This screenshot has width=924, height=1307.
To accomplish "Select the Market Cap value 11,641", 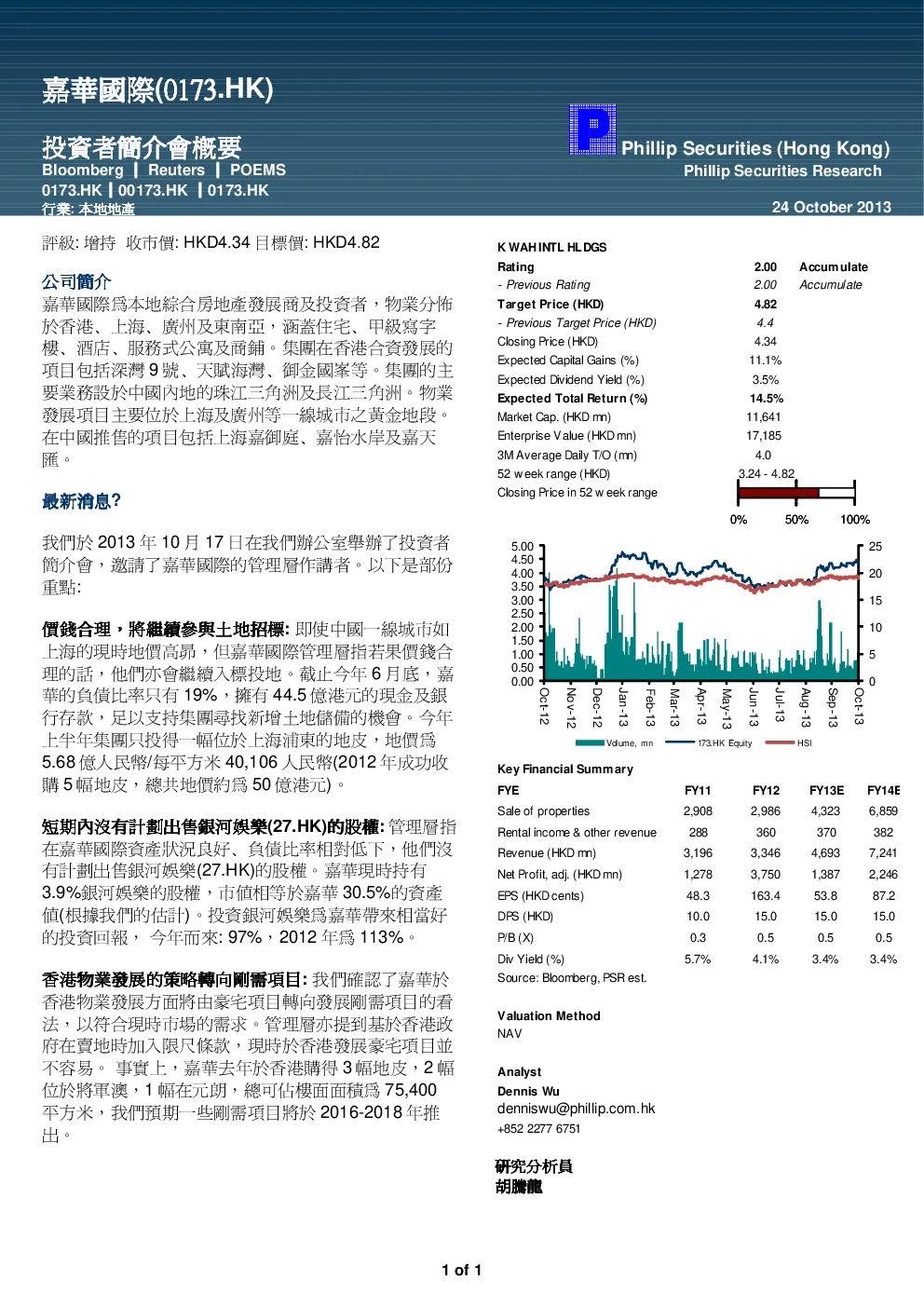I will pyautogui.click(x=764, y=417).
